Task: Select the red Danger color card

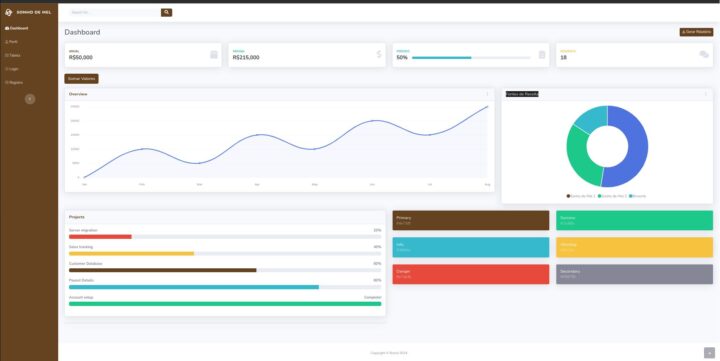Action: [x=471, y=274]
